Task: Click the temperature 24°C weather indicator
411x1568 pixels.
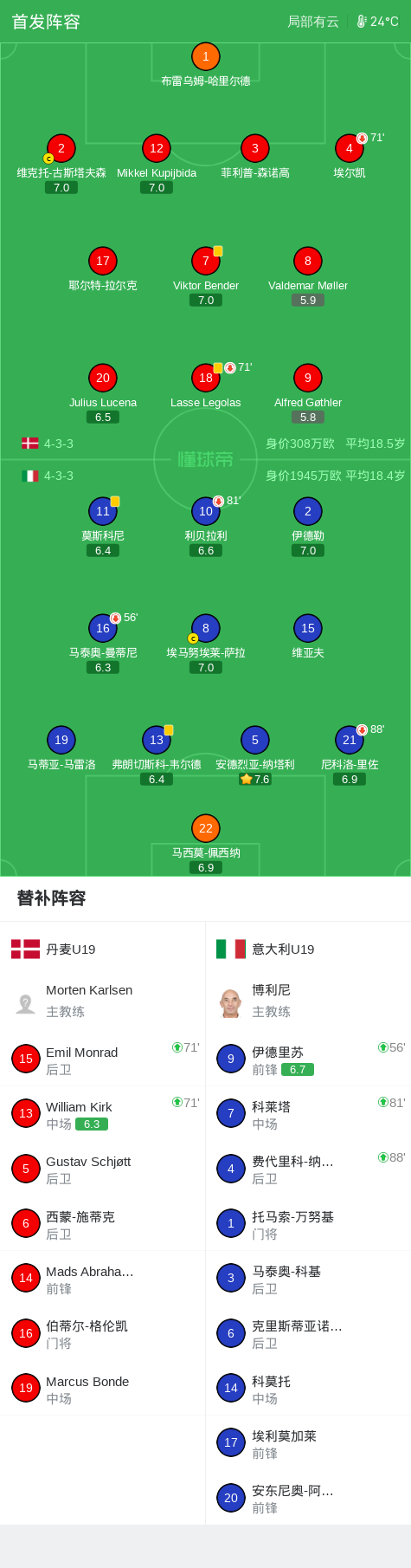Action: (x=378, y=22)
